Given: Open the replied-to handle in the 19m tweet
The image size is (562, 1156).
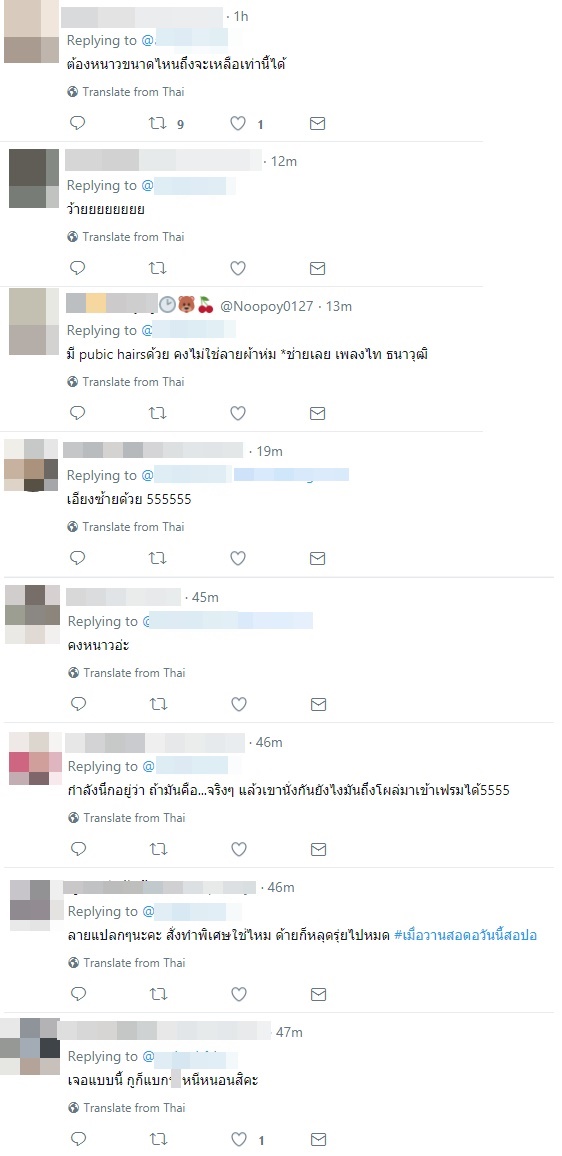Looking at the screenshot, I should click(186, 475).
